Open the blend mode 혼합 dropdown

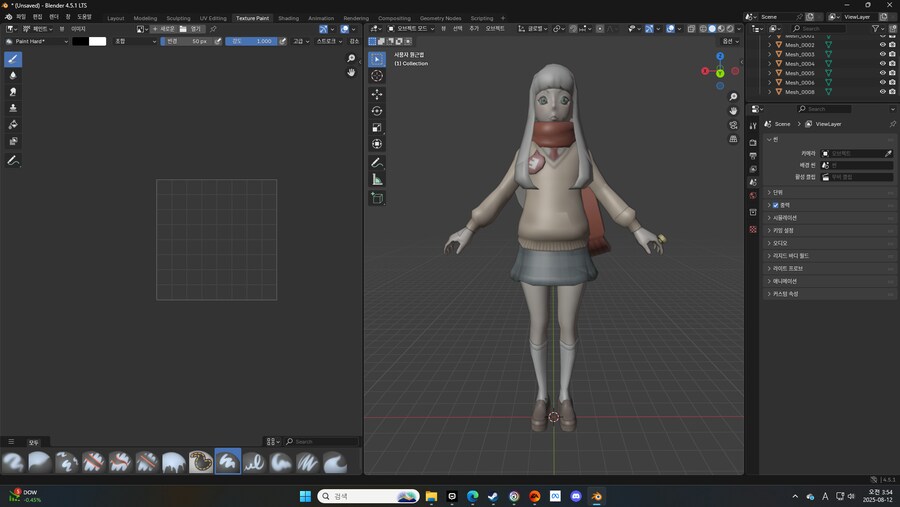135,41
